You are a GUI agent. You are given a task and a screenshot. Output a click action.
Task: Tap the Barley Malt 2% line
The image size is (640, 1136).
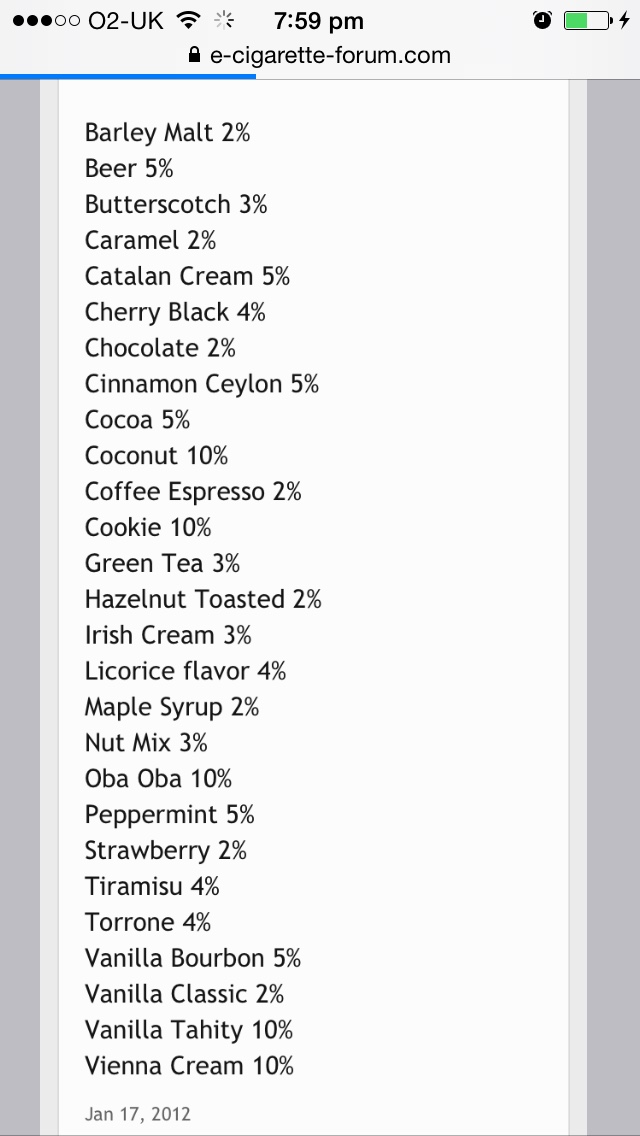click(x=167, y=132)
